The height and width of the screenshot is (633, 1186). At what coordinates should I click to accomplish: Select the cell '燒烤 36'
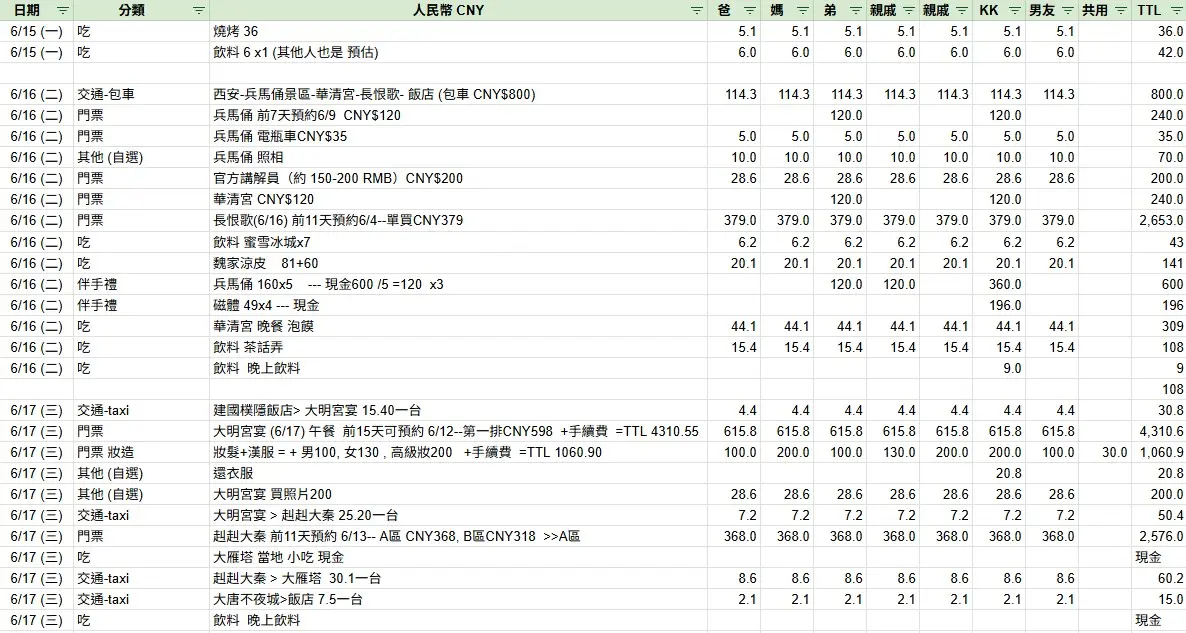pos(458,32)
